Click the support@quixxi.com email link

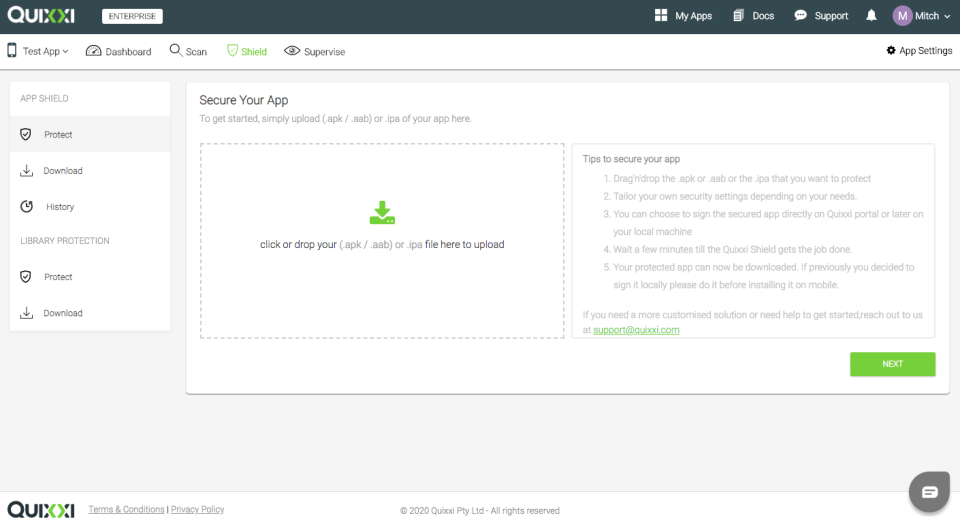click(636, 330)
